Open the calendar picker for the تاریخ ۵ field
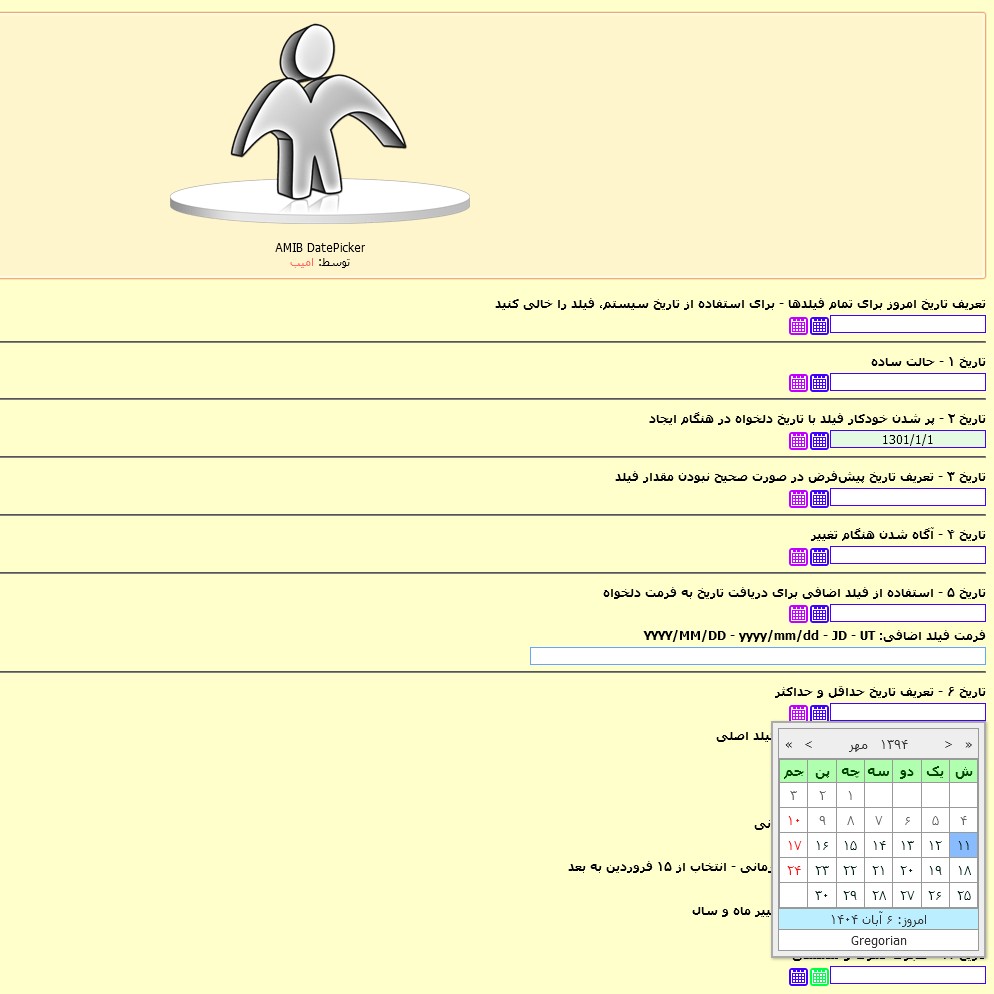 798,613
